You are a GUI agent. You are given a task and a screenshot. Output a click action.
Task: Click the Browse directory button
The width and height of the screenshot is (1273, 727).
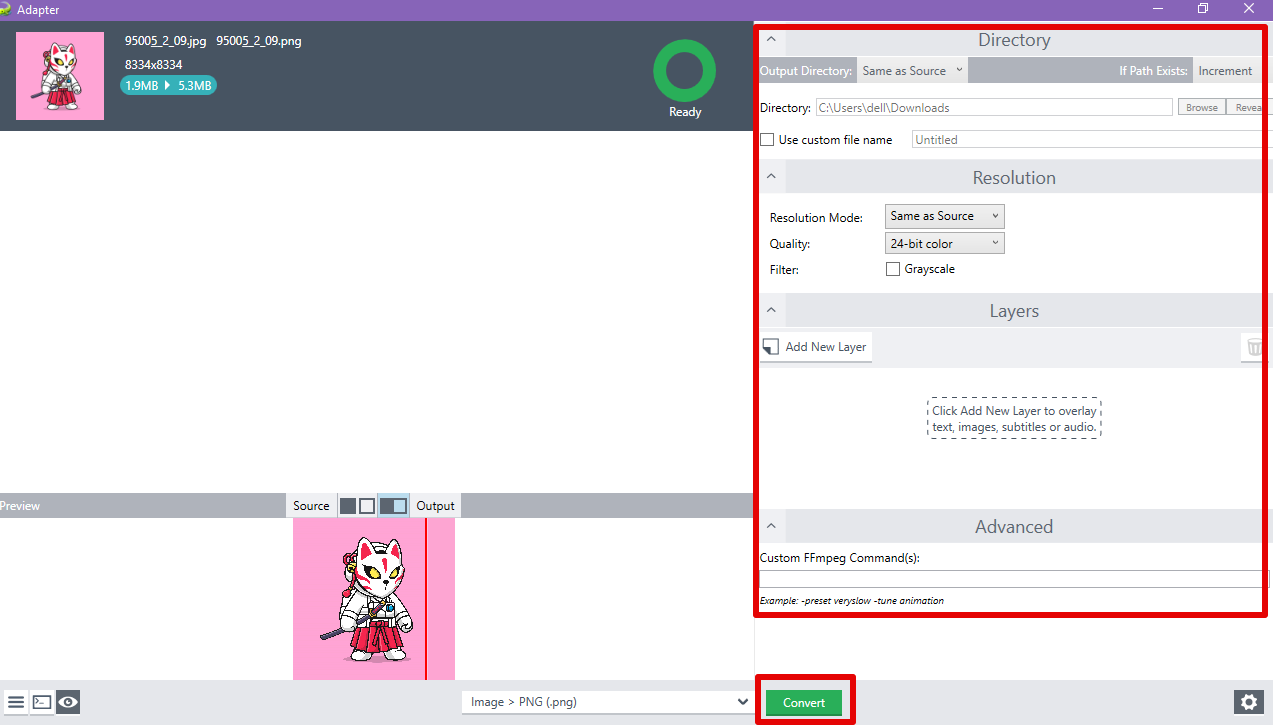[1202, 107]
